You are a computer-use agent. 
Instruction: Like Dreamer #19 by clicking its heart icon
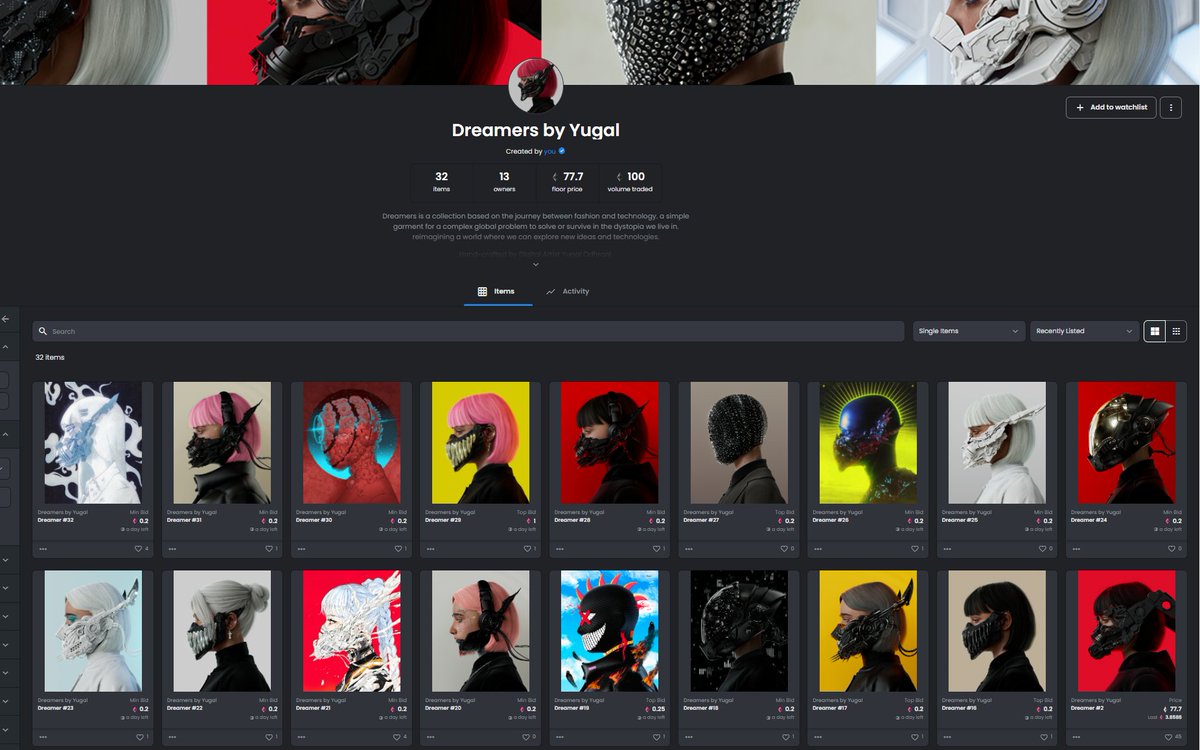[x=656, y=737]
